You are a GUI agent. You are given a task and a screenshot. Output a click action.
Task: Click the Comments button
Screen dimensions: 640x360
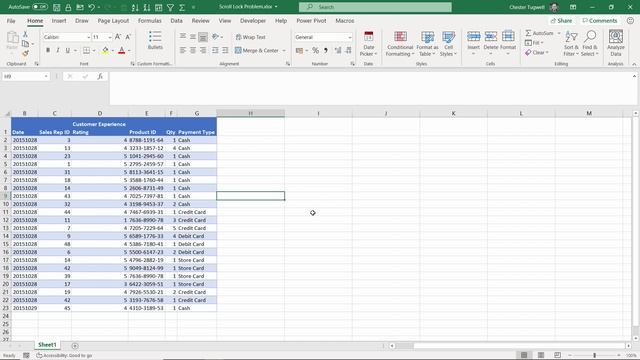point(600,21)
